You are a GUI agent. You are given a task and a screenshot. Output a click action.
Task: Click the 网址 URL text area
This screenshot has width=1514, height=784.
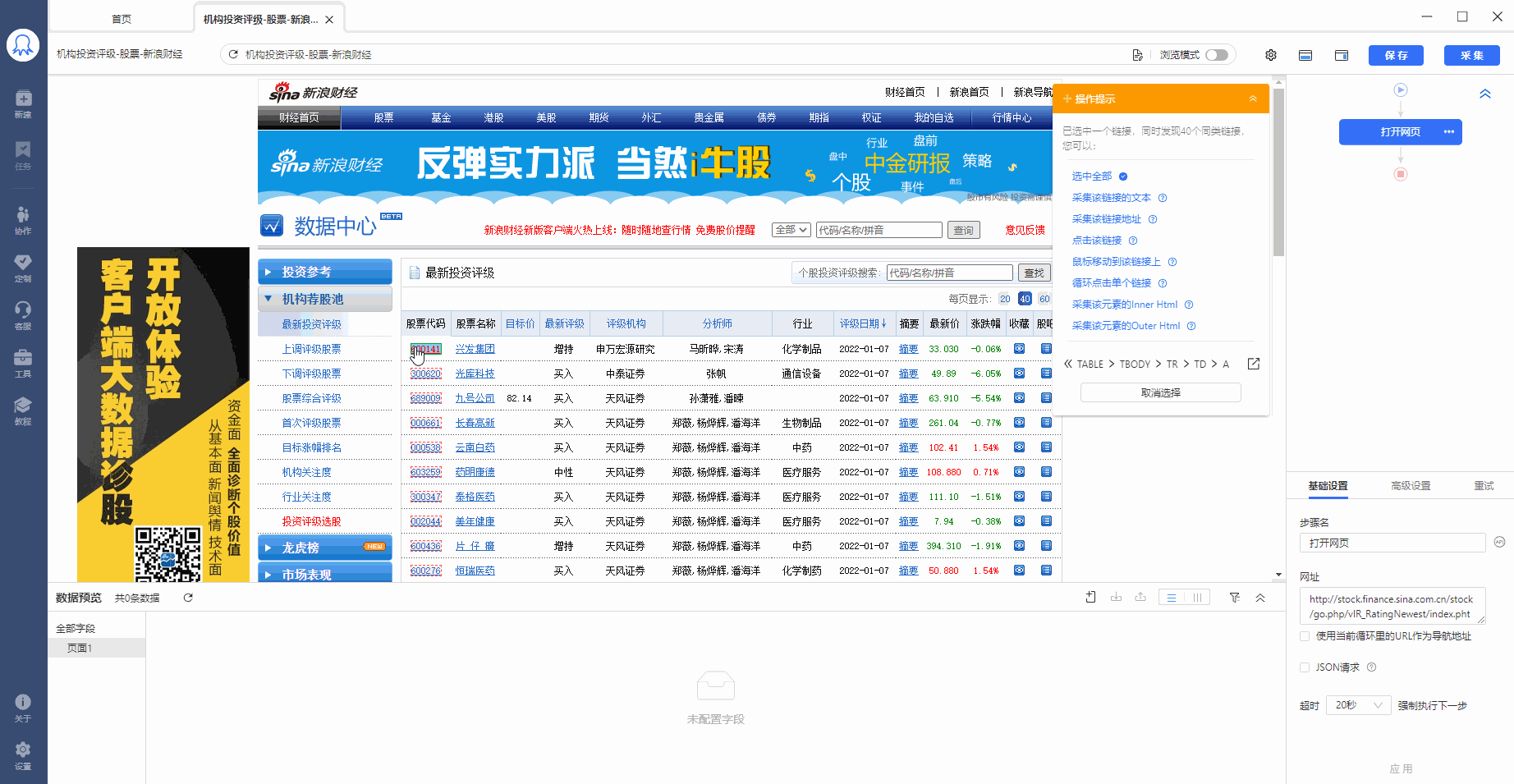point(1392,606)
